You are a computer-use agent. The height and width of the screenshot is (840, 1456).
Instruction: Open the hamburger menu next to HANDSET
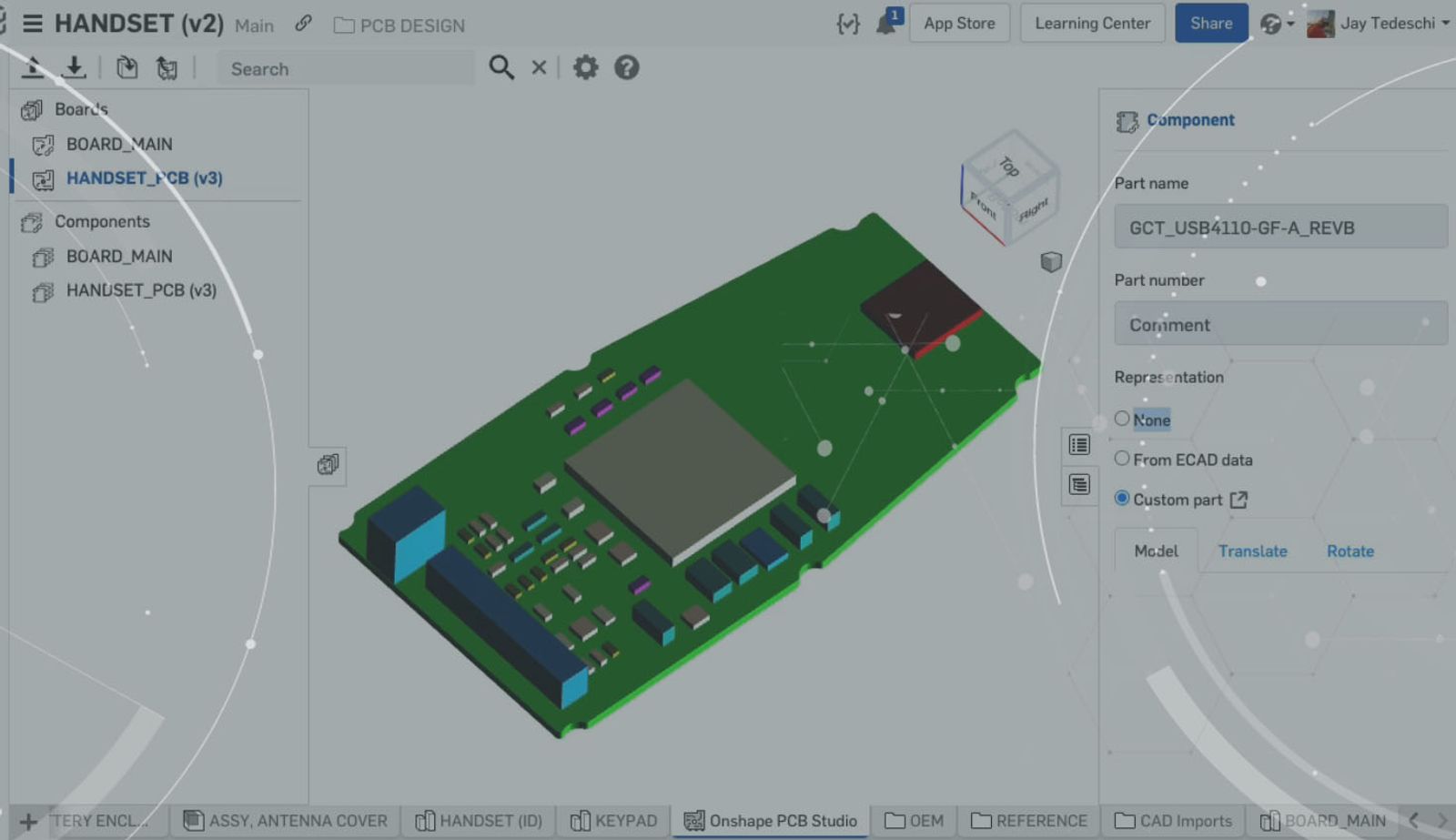point(33,24)
